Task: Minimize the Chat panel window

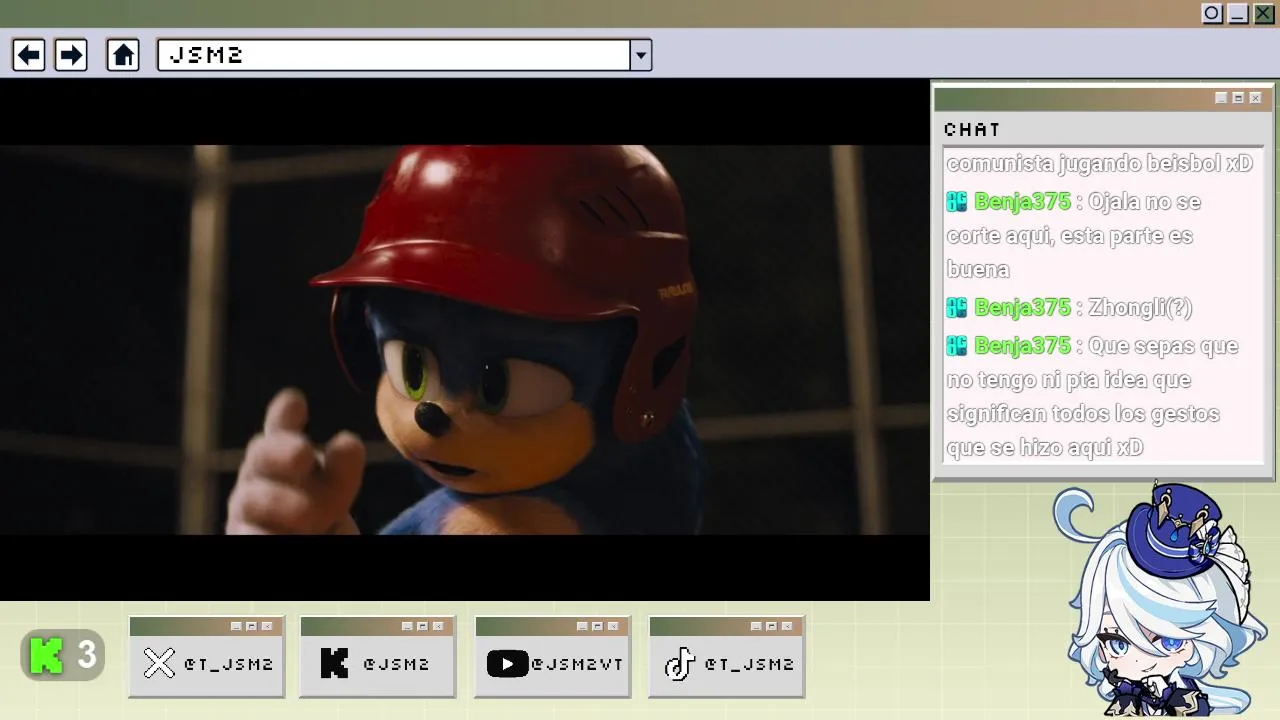Action: click(1221, 98)
